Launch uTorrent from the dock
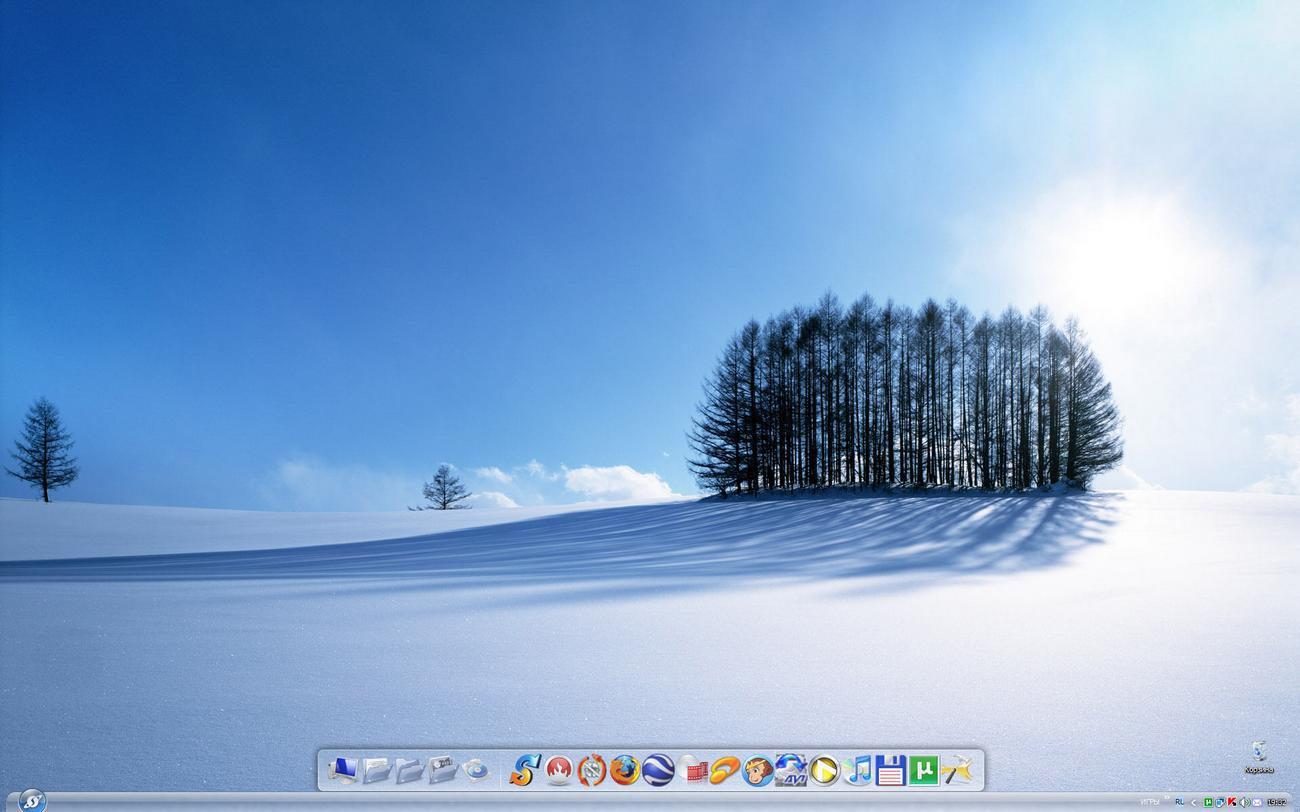 [x=923, y=770]
